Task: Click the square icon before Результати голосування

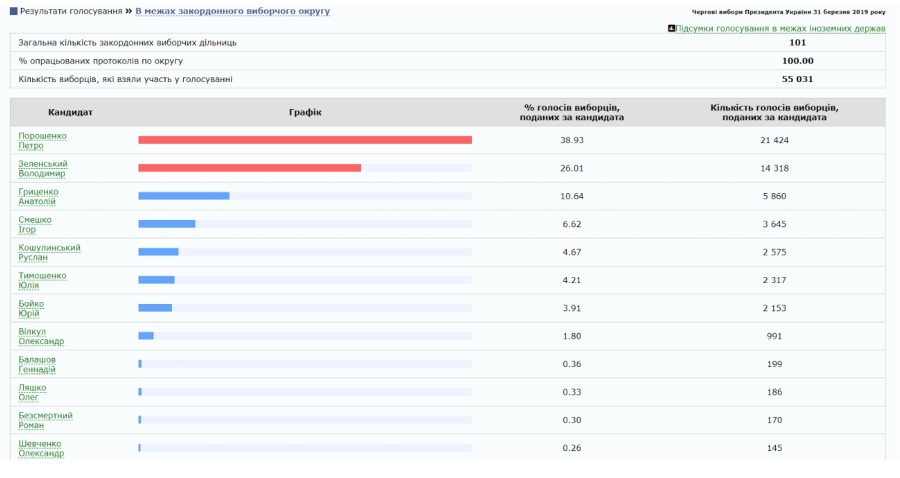Action: pyautogui.click(x=13, y=11)
